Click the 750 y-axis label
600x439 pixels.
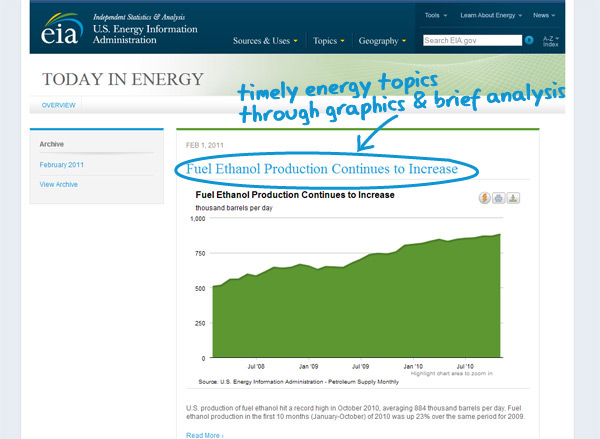(x=200, y=253)
